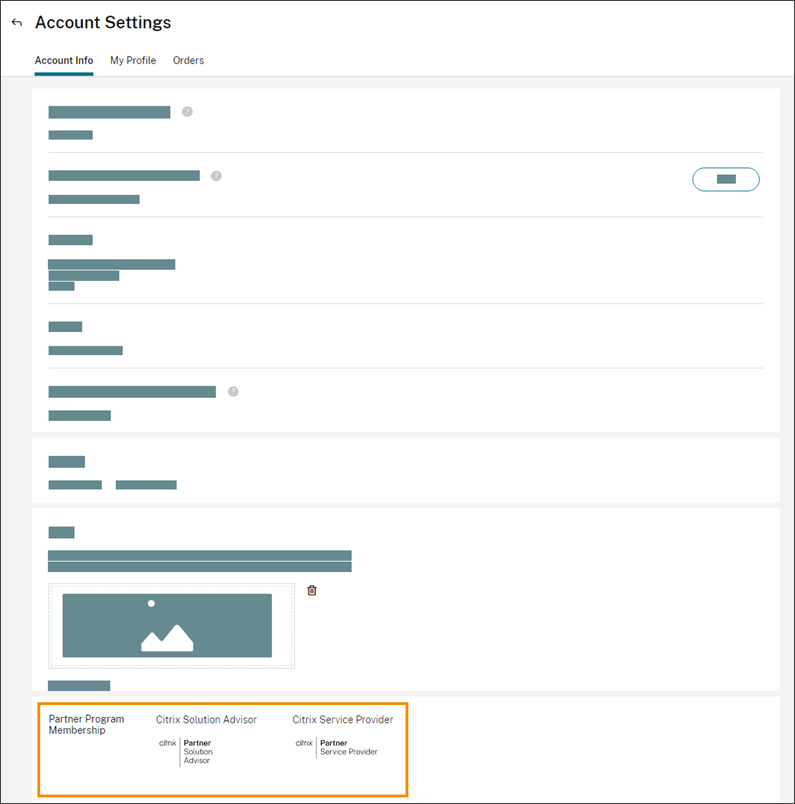Viewport: 795px width, 804px height.
Task: Click the 'Account Settings' page title
Action: coord(103,23)
